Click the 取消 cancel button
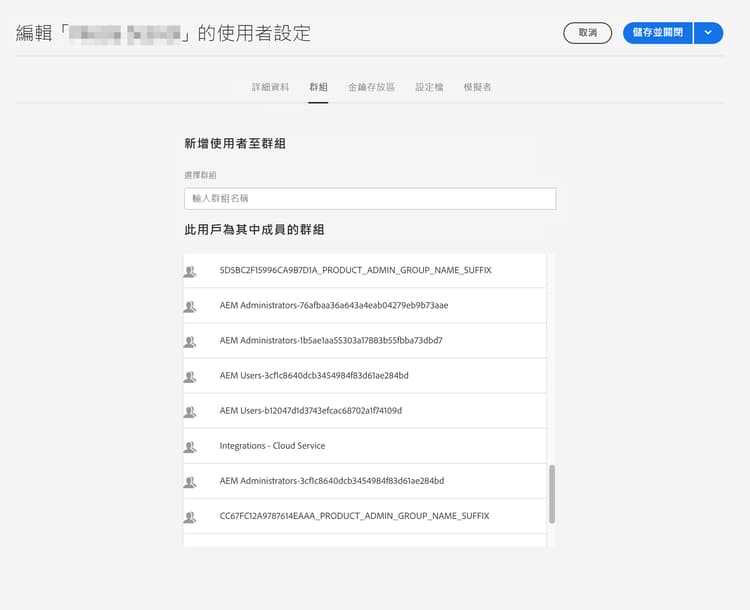750x610 pixels. click(x=587, y=33)
